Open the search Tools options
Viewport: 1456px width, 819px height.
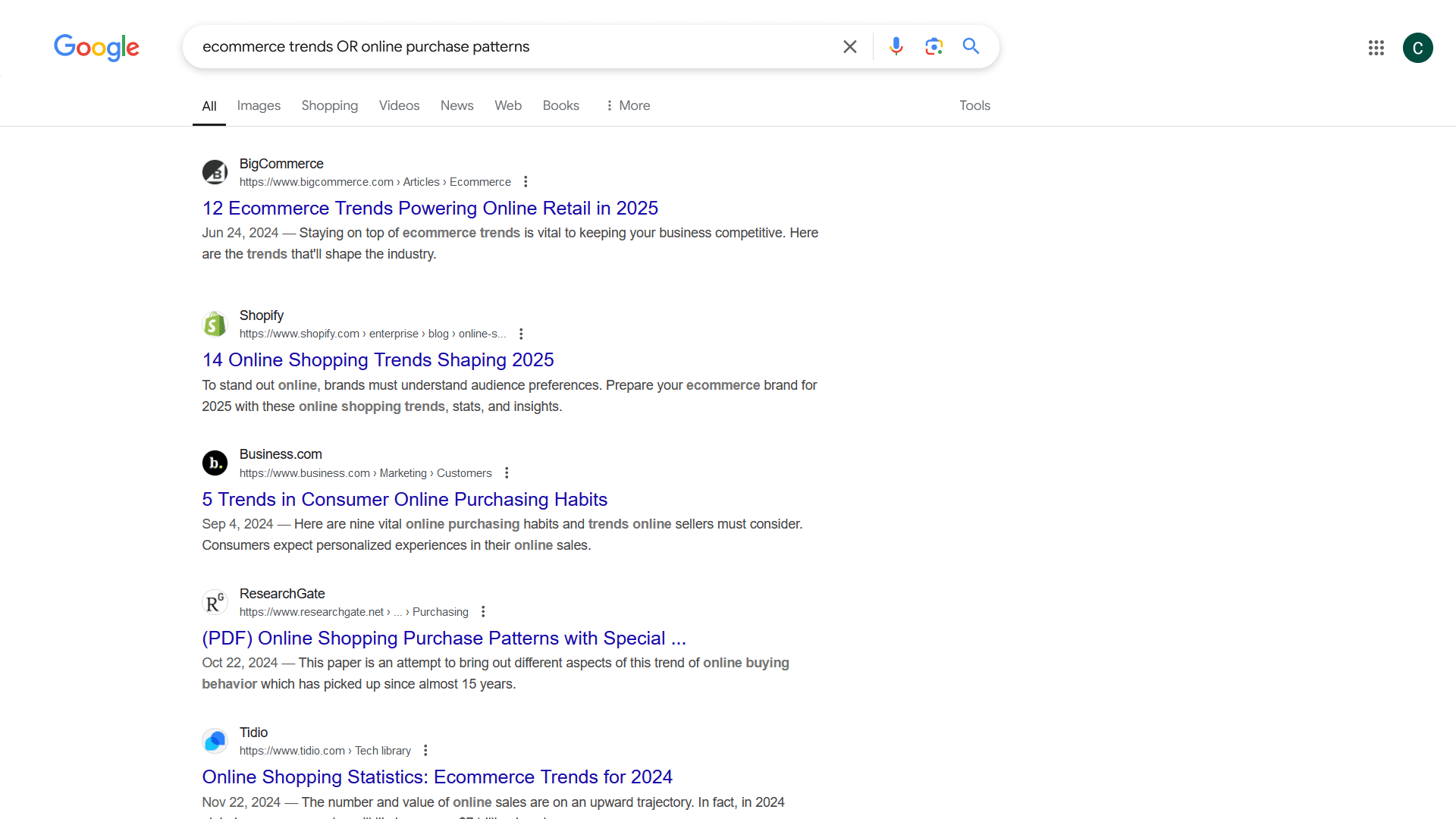tap(975, 105)
